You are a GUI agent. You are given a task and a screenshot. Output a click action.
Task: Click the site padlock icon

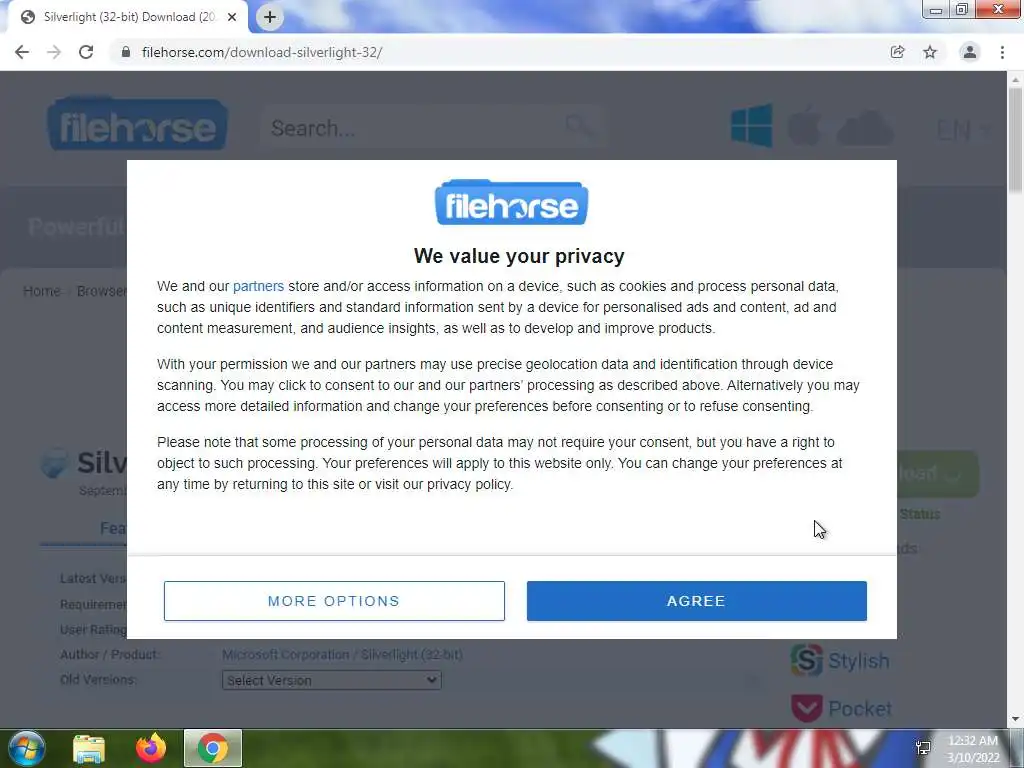[126, 52]
